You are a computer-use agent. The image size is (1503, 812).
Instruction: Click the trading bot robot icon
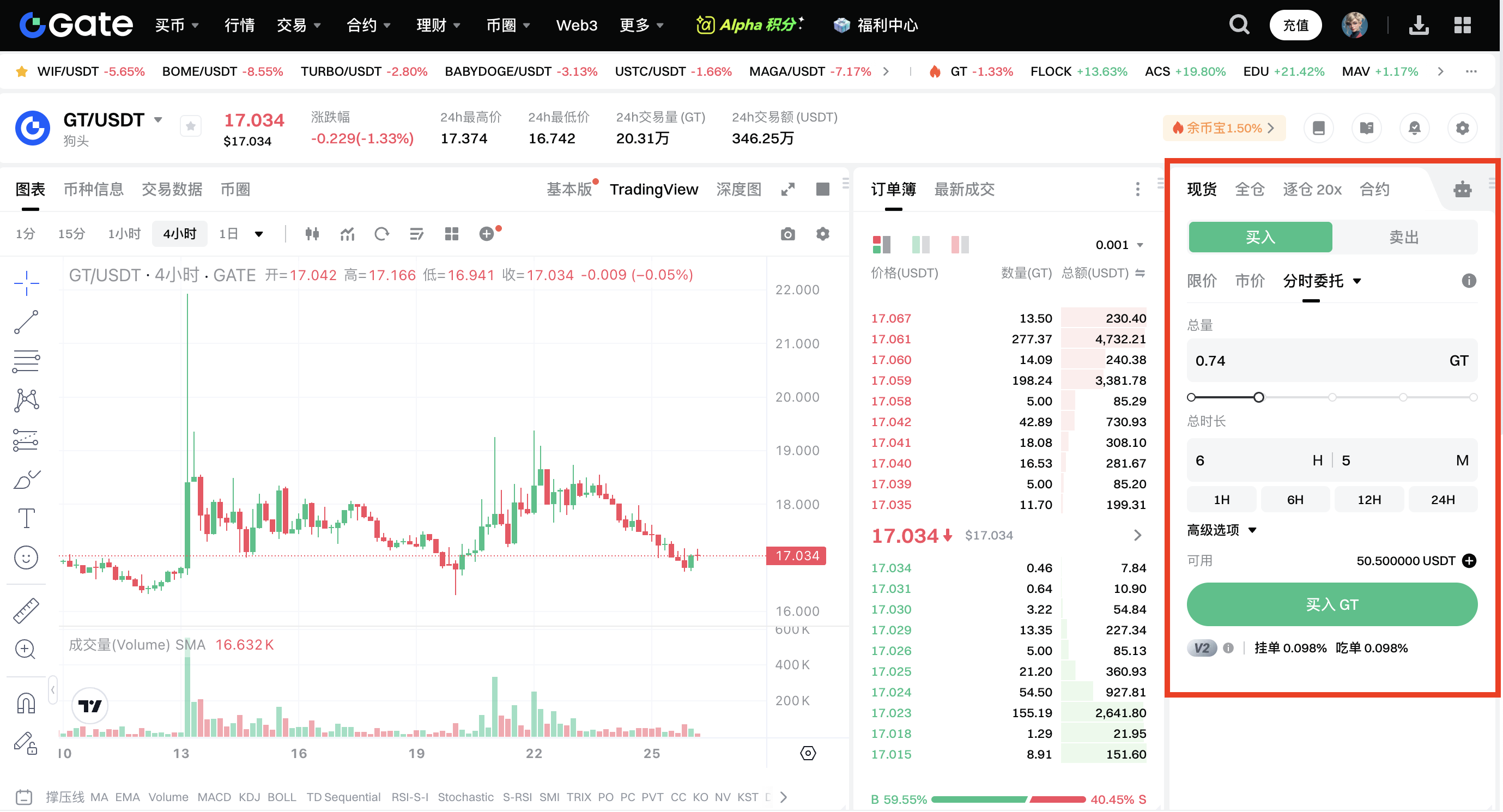1462,190
